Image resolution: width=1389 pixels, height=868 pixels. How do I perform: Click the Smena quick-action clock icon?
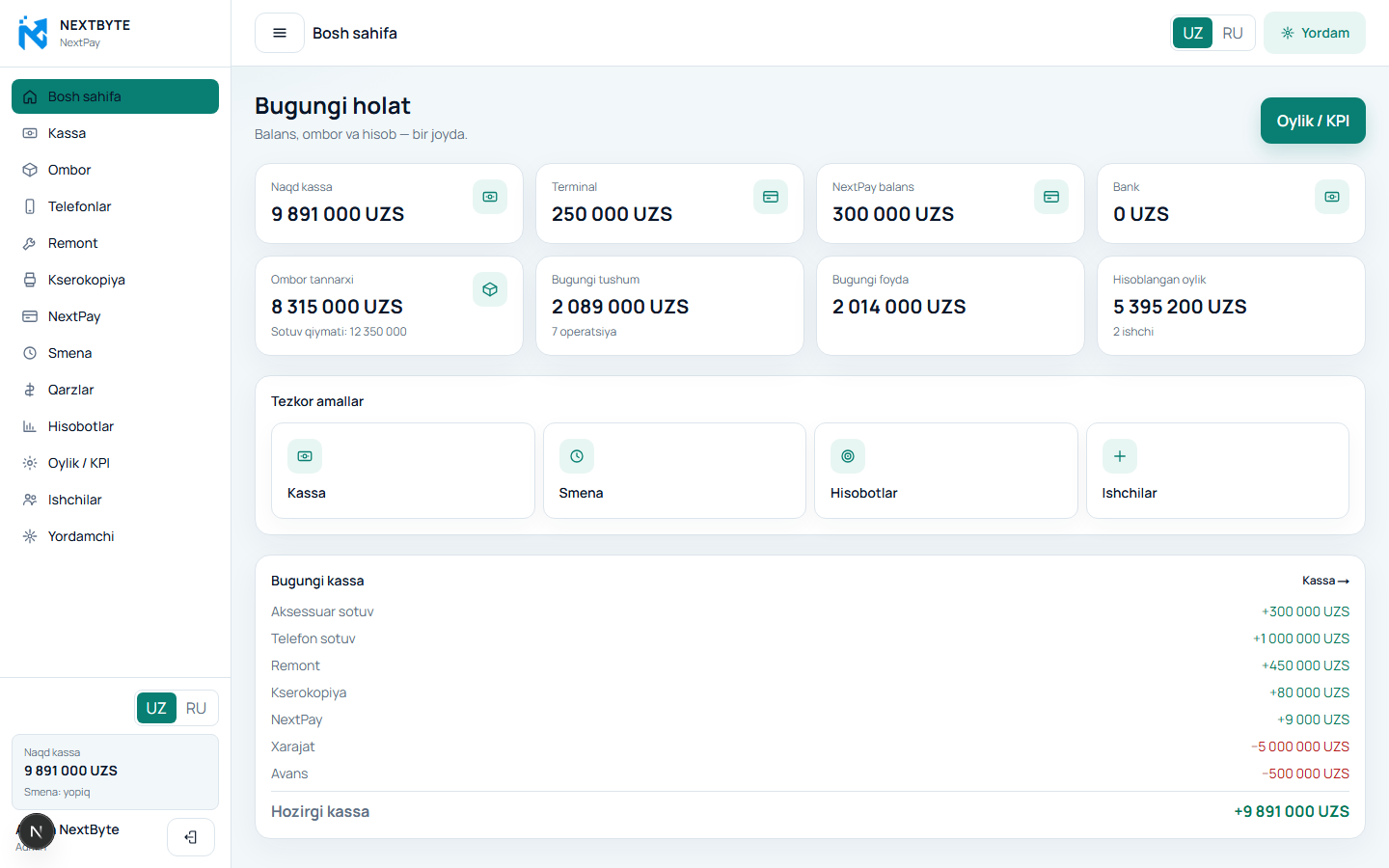[577, 456]
